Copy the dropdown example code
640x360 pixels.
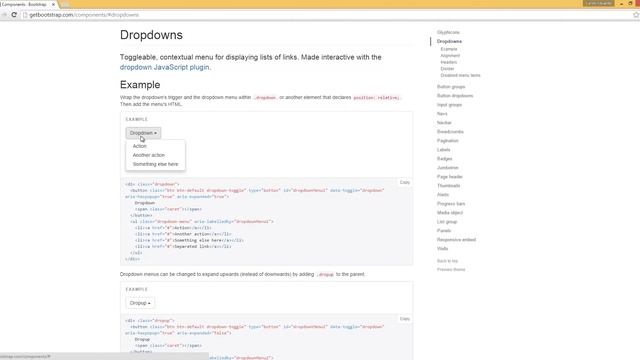(x=404, y=182)
